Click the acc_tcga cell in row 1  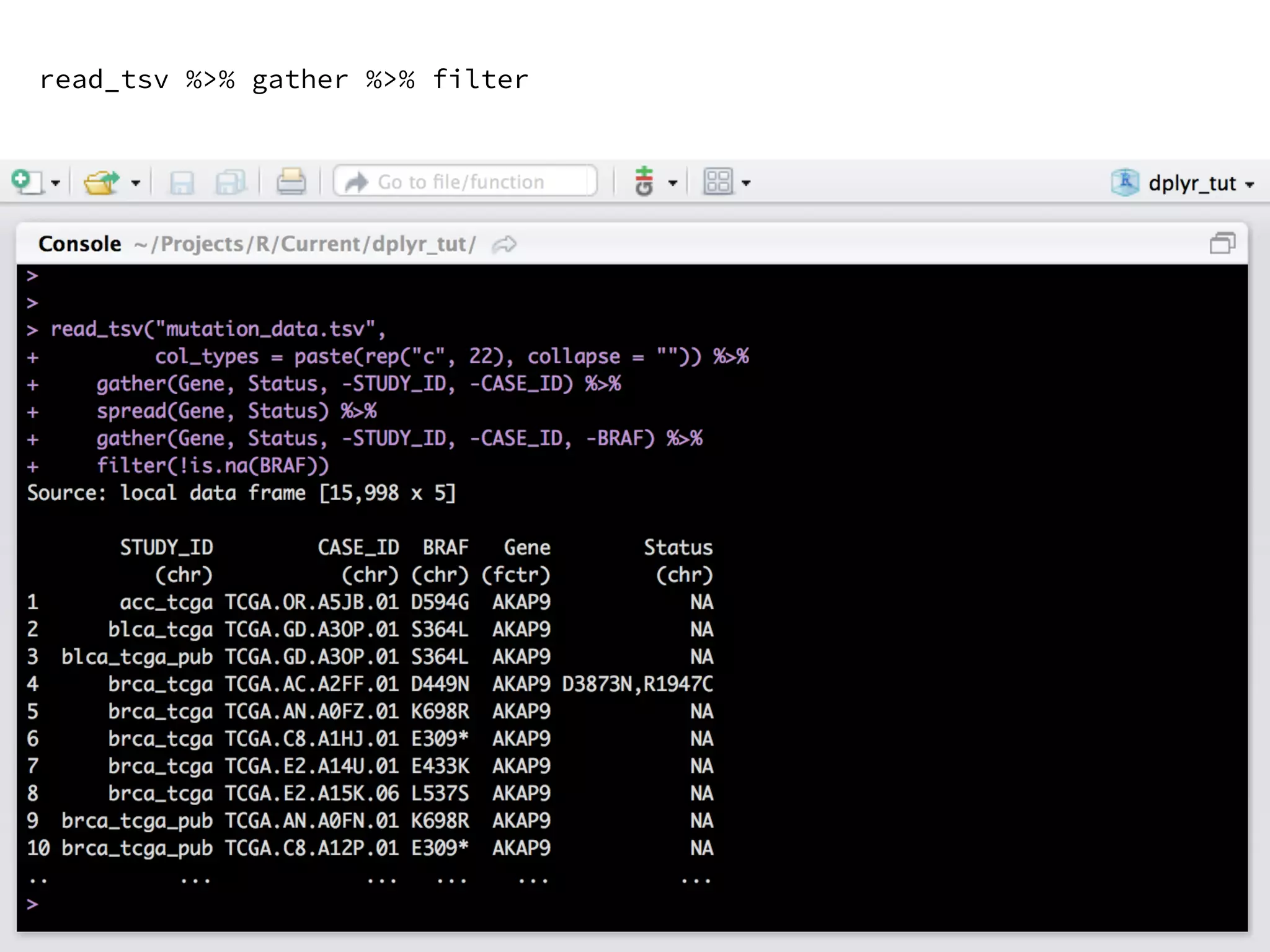point(166,602)
